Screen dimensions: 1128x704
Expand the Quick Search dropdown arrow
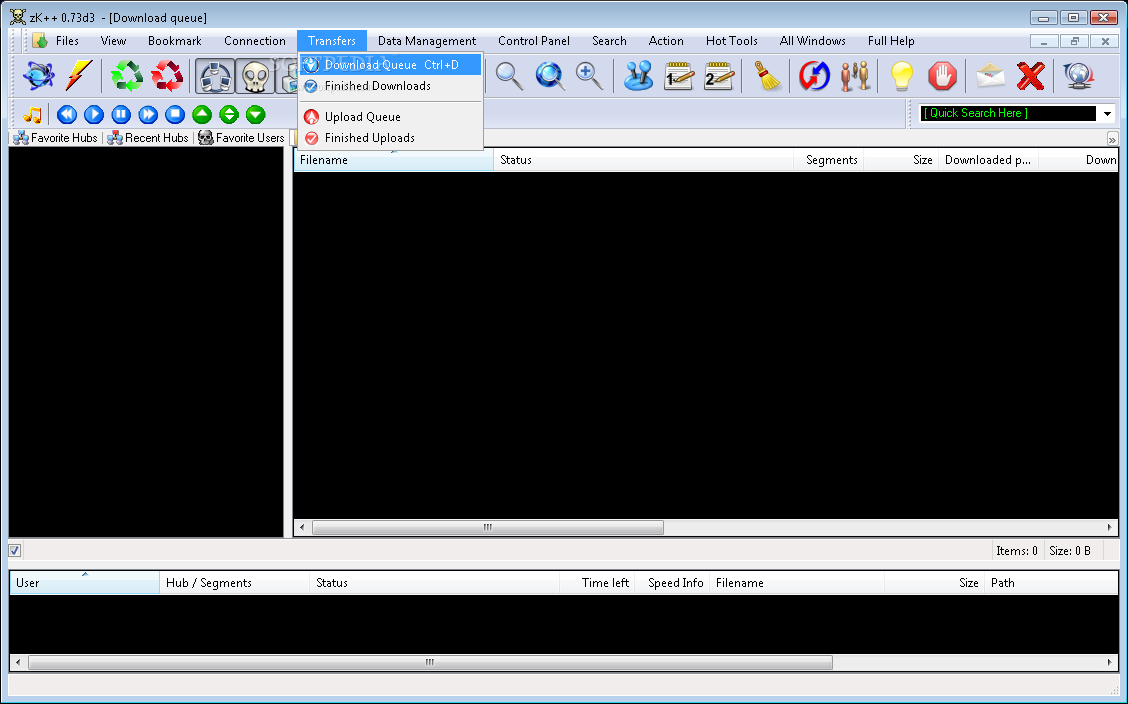pyautogui.click(x=1107, y=114)
